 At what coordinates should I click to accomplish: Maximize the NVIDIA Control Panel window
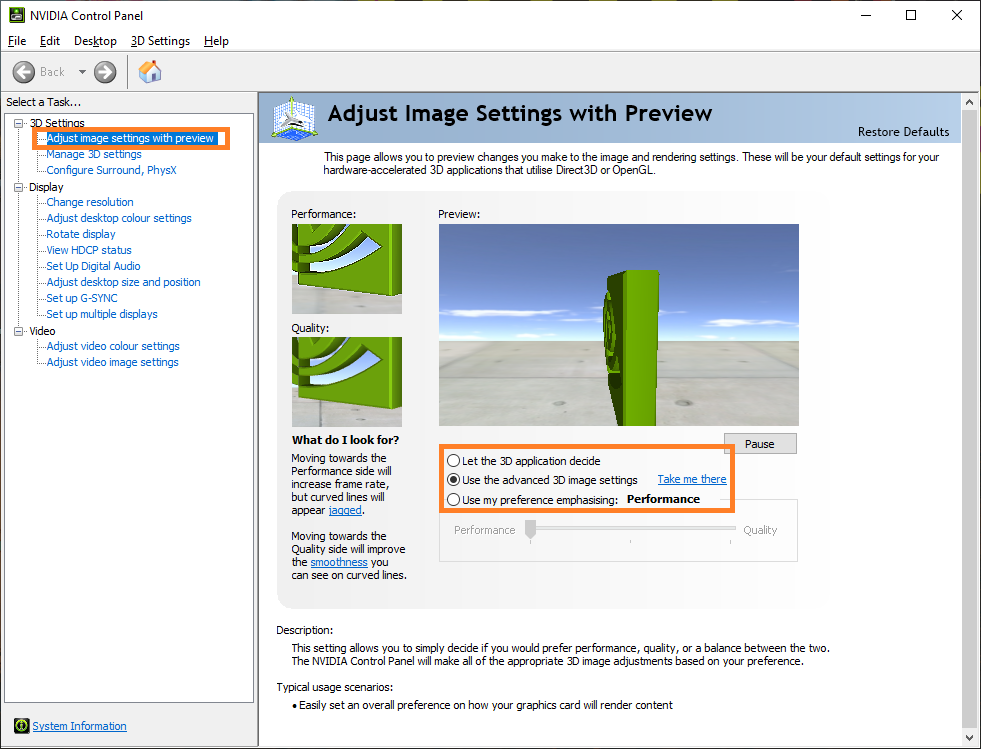tap(911, 15)
